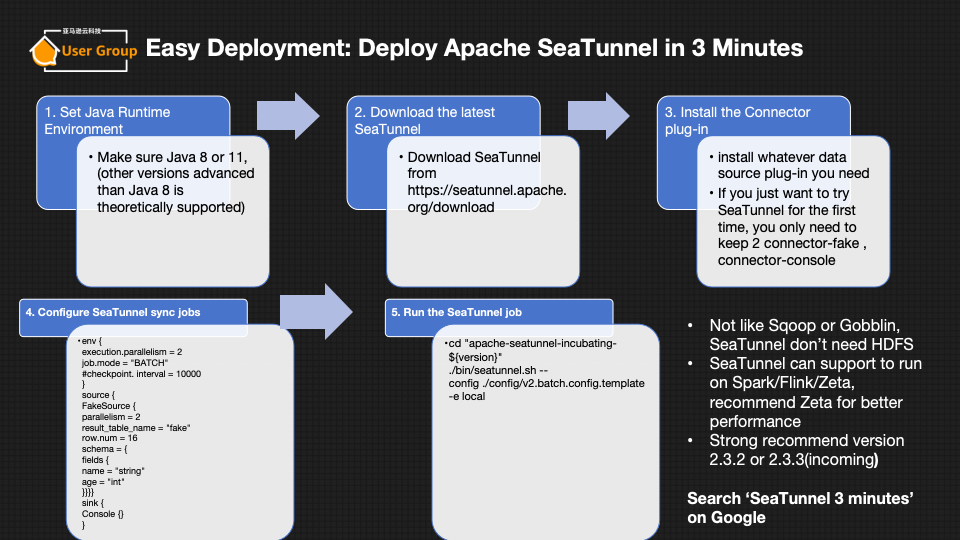960x540 pixels.
Task: Click the 'on Google' text line
Action: (726, 518)
